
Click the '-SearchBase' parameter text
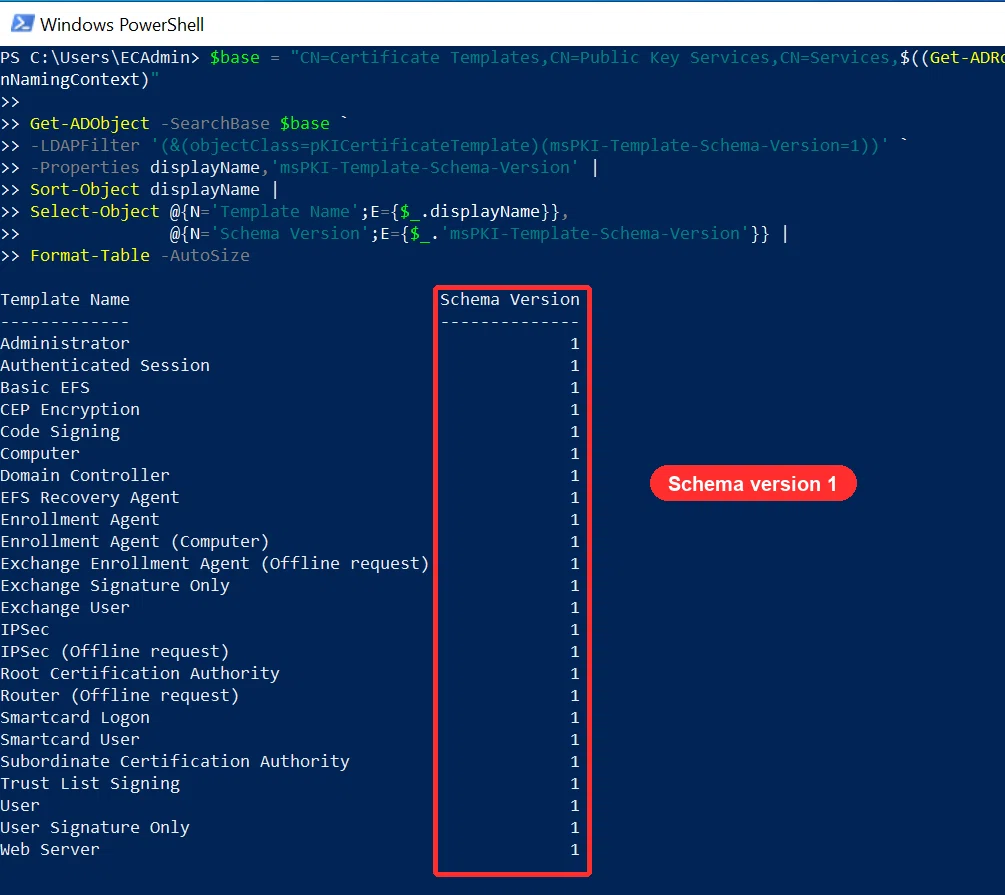(x=215, y=123)
